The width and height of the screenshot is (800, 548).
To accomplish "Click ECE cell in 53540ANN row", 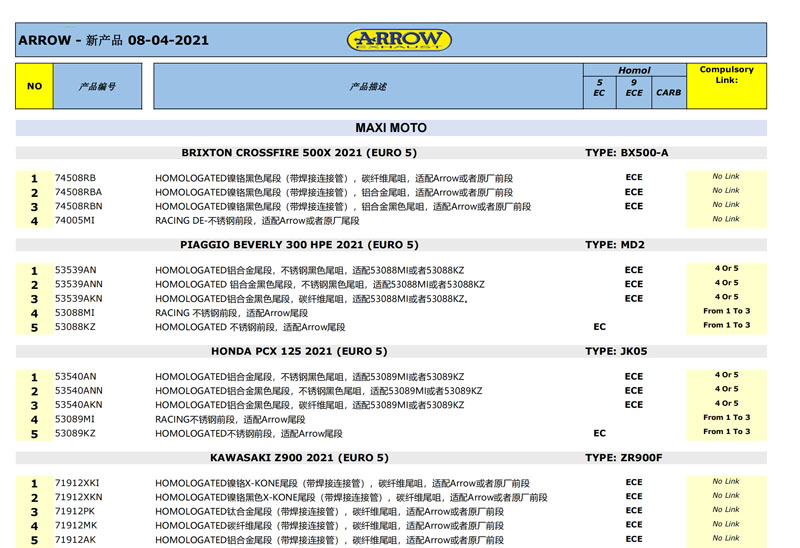I will [634, 390].
